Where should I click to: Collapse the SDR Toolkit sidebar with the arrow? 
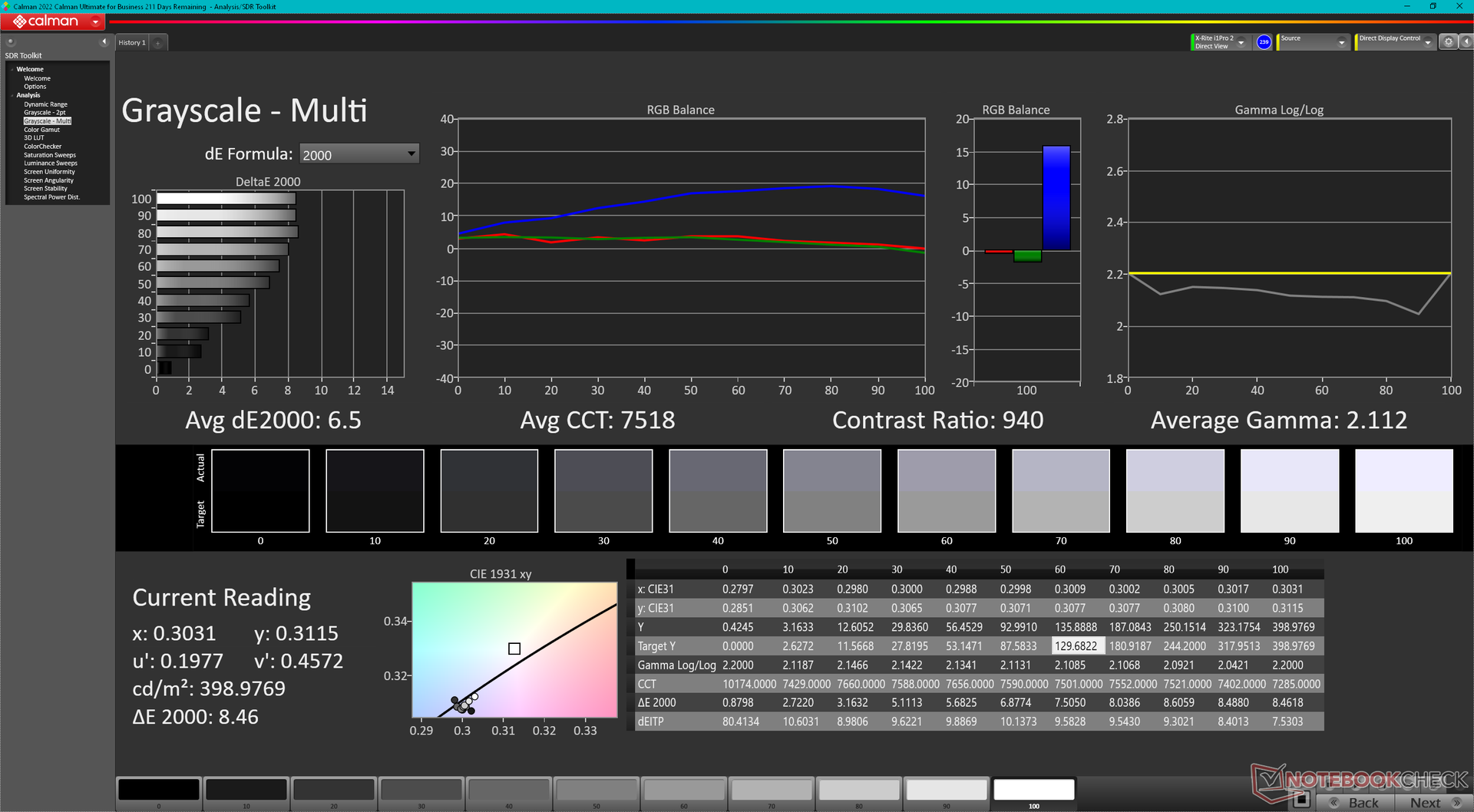point(104,41)
